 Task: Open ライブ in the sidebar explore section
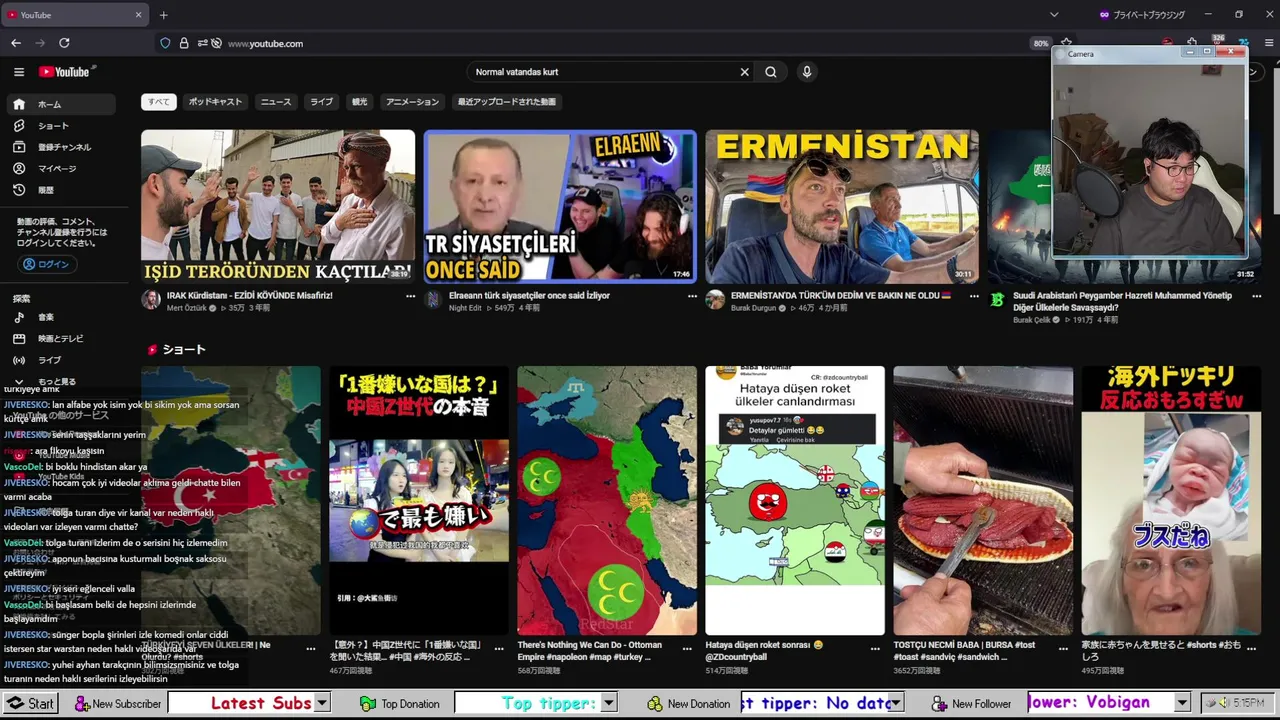61,360
